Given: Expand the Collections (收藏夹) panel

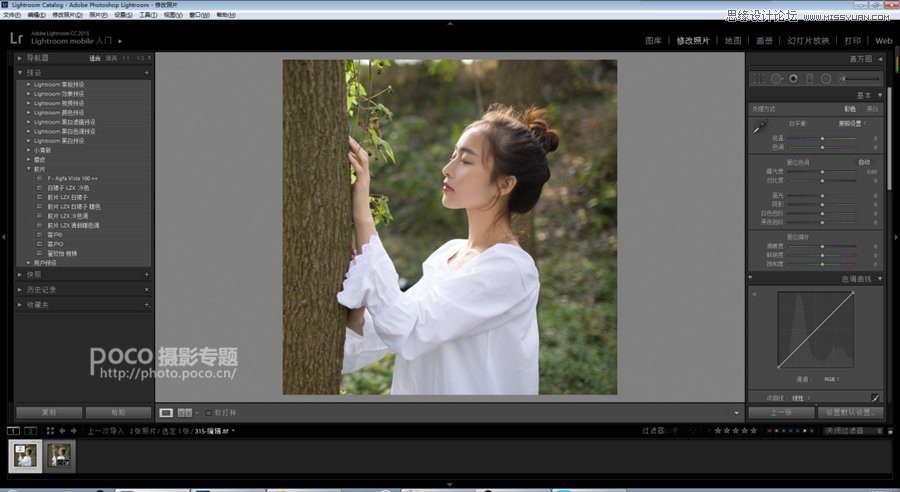Looking at the screenshot, I should point(20,305).
